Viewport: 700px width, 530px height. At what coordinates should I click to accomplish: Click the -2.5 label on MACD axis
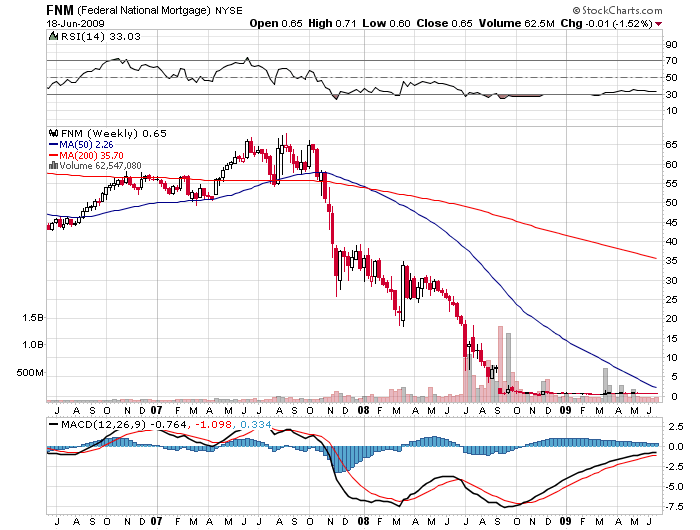point(674,467)
